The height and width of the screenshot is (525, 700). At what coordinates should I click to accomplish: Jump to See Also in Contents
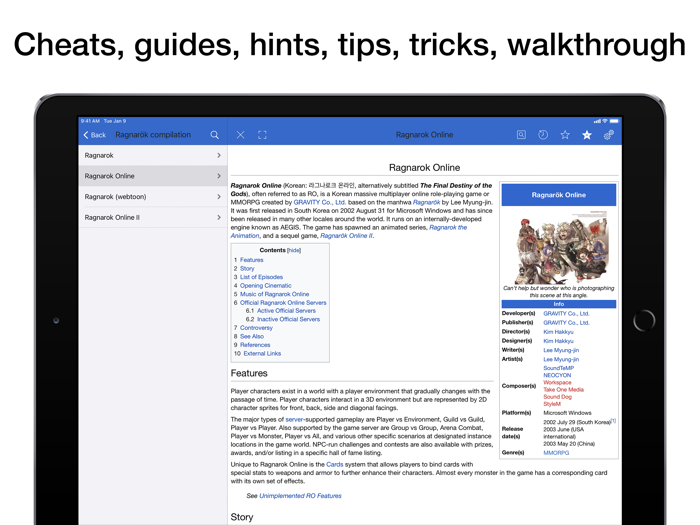(x=252, y=336)
